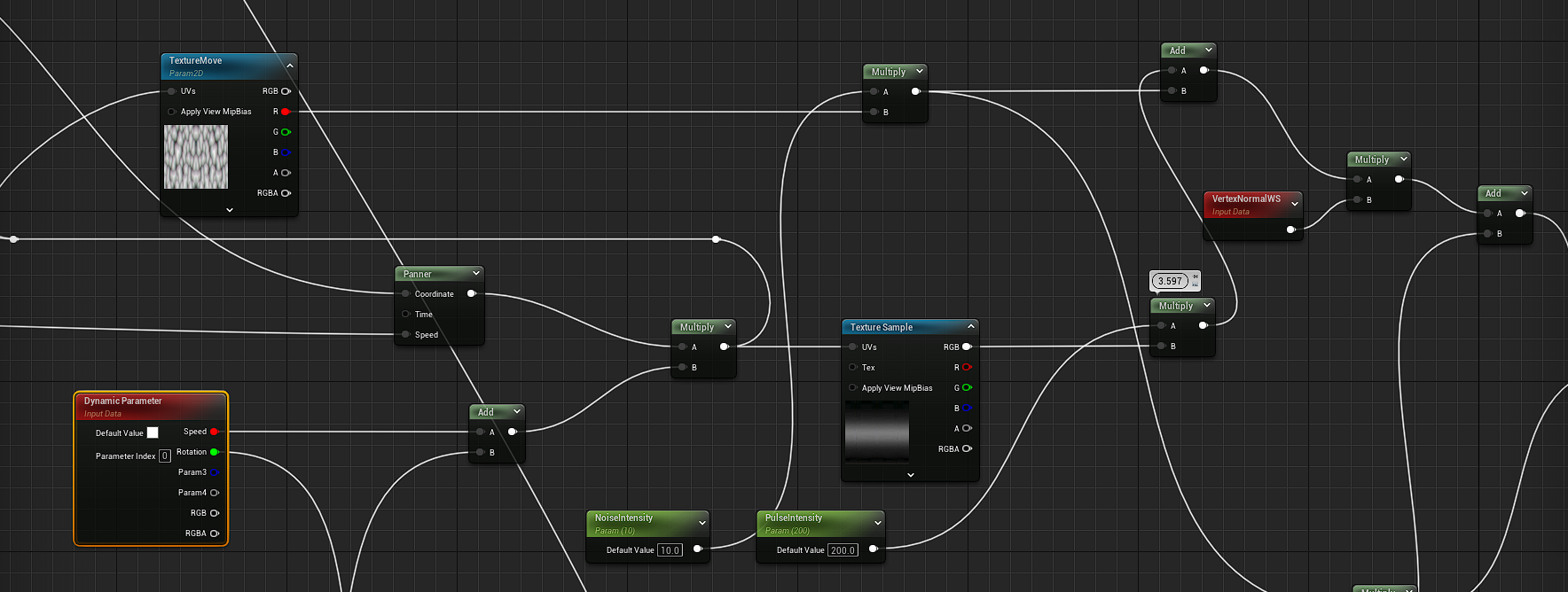Image resolution: width=1568 pixels, height=592 pixels.
Task: Select the TextureMove node title
Action: coord(195,60)
